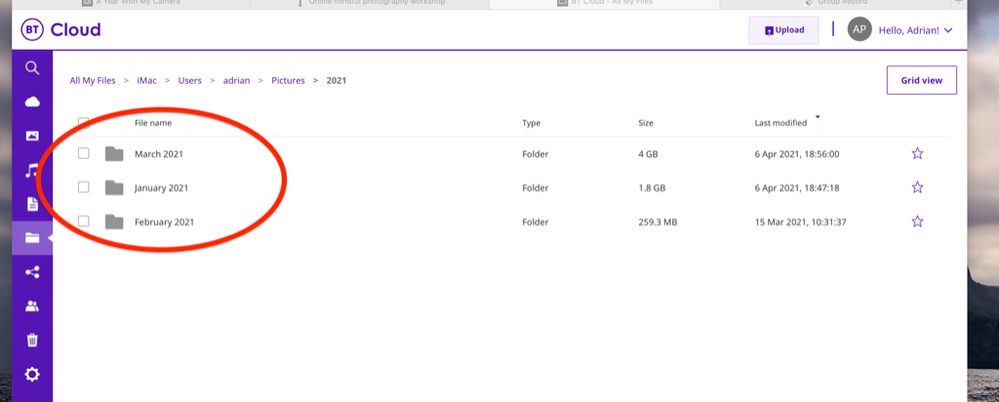Go to Pictures breadcrumb
999x402 pixels.
(288, 81)
